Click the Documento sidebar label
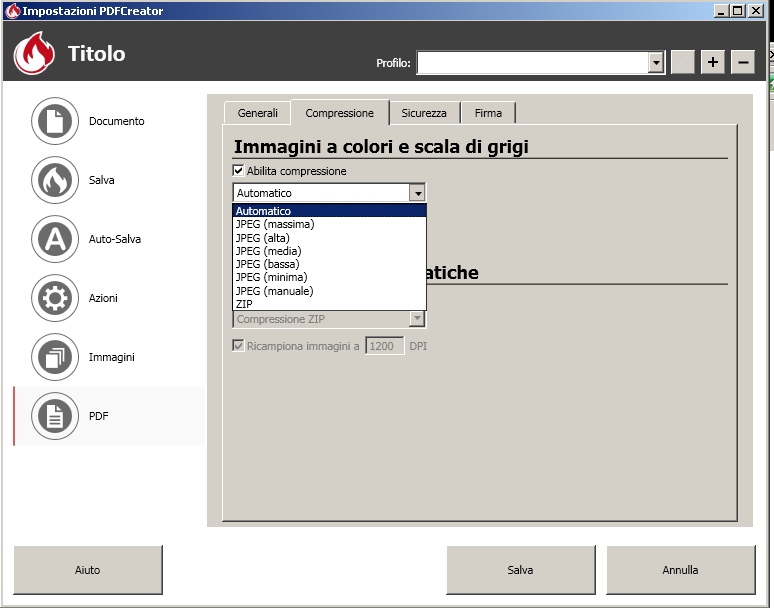 (x=116, y=121)
